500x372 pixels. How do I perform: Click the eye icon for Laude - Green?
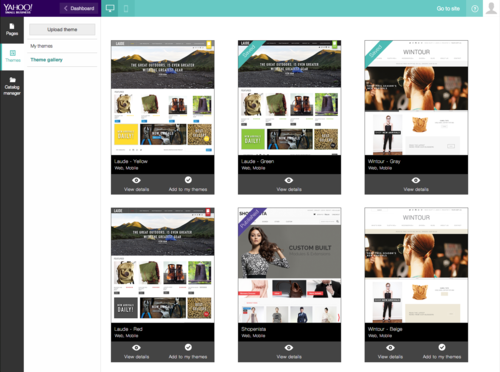point(289,180)
